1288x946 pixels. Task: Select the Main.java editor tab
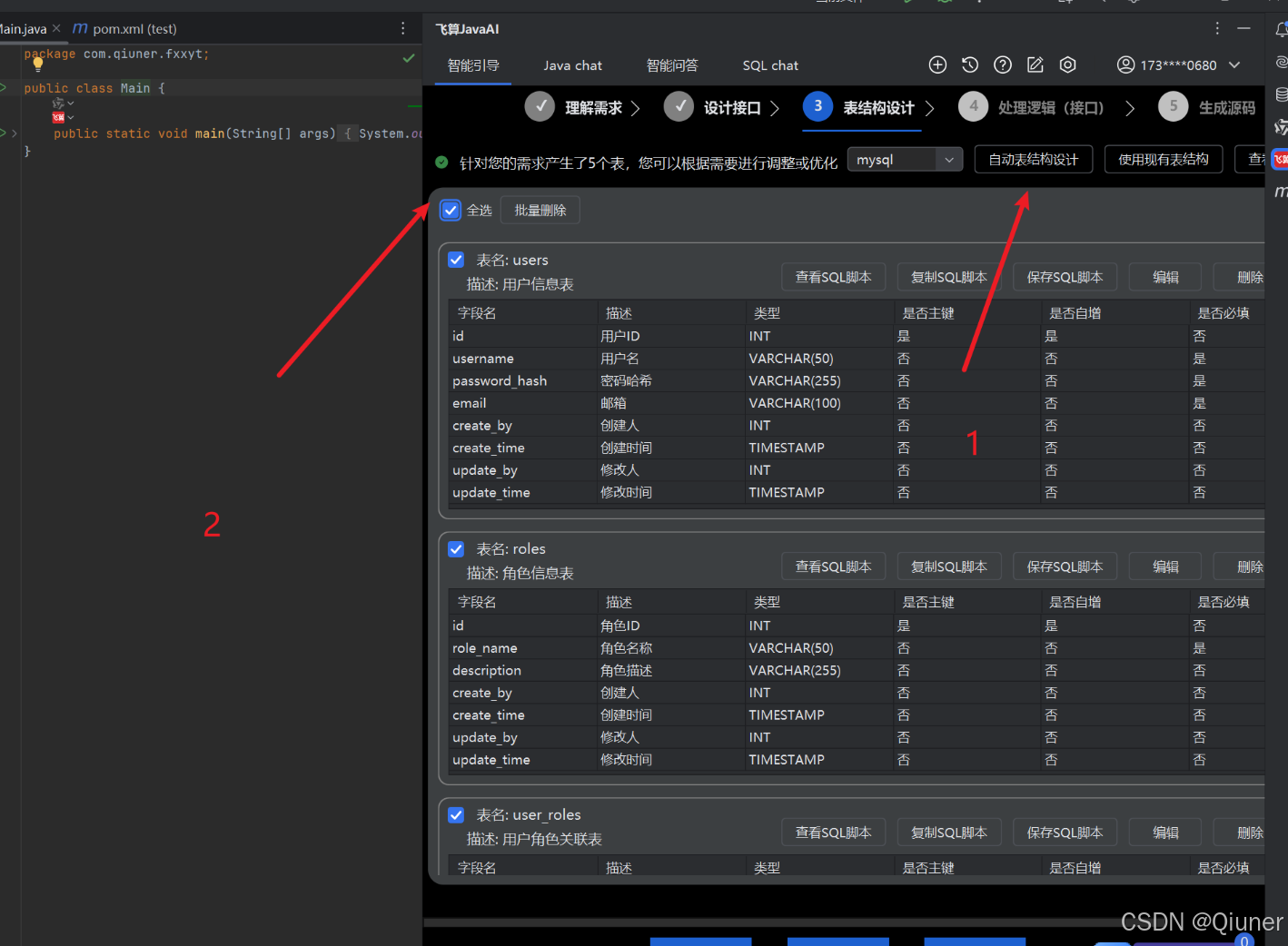tap(24, 29)
